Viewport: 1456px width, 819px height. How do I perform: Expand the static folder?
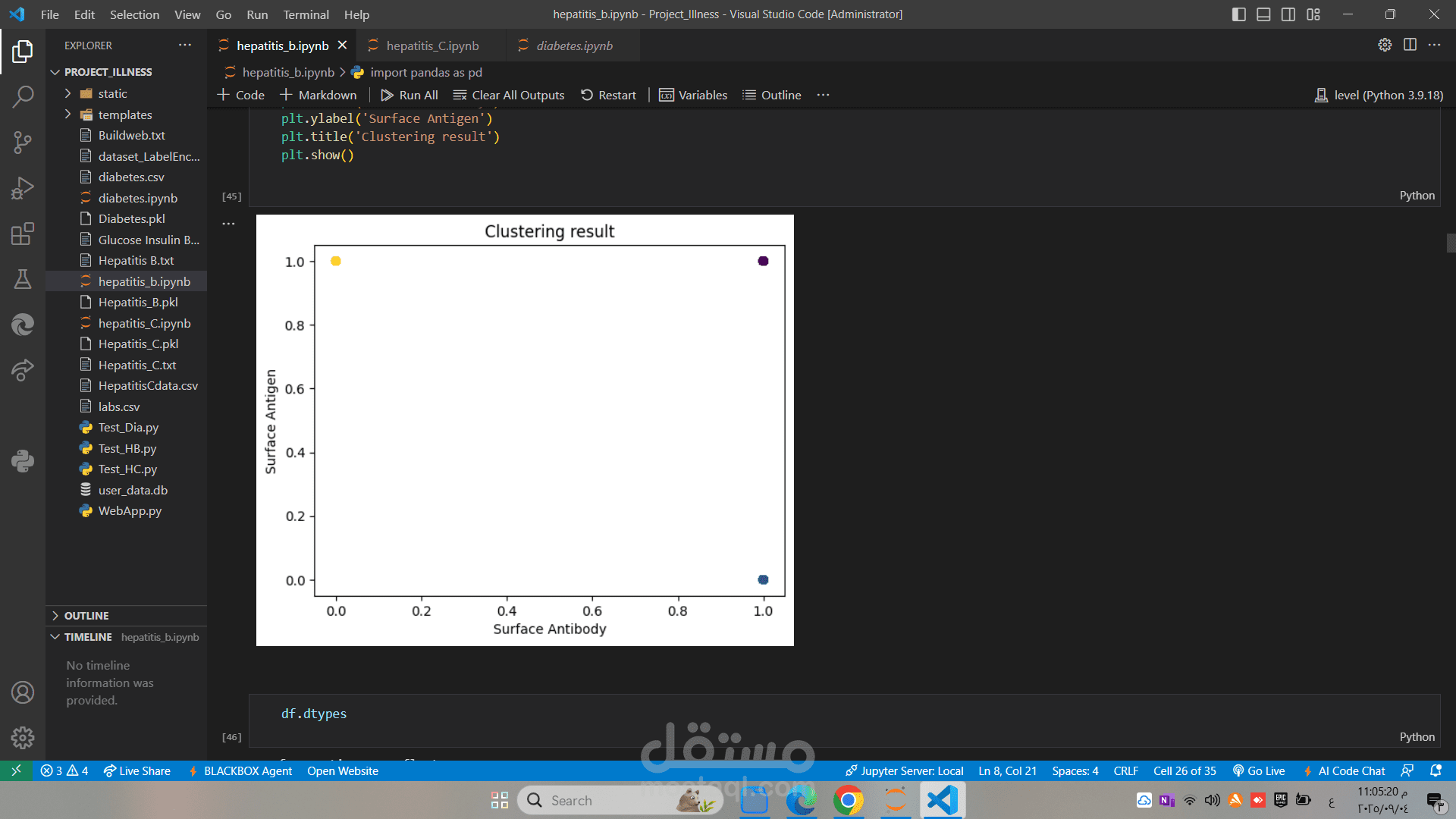pos(112,93)
